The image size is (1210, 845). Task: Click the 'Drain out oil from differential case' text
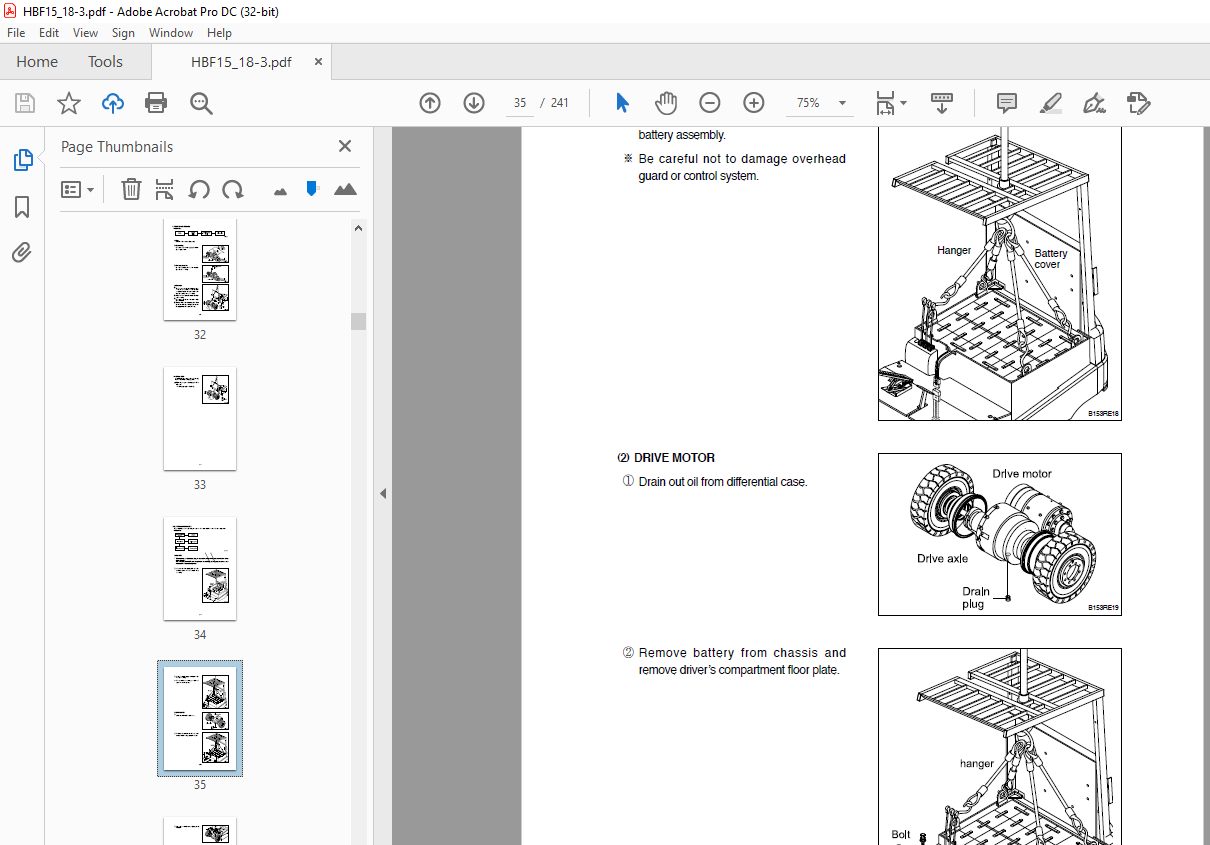pos(723,482)
